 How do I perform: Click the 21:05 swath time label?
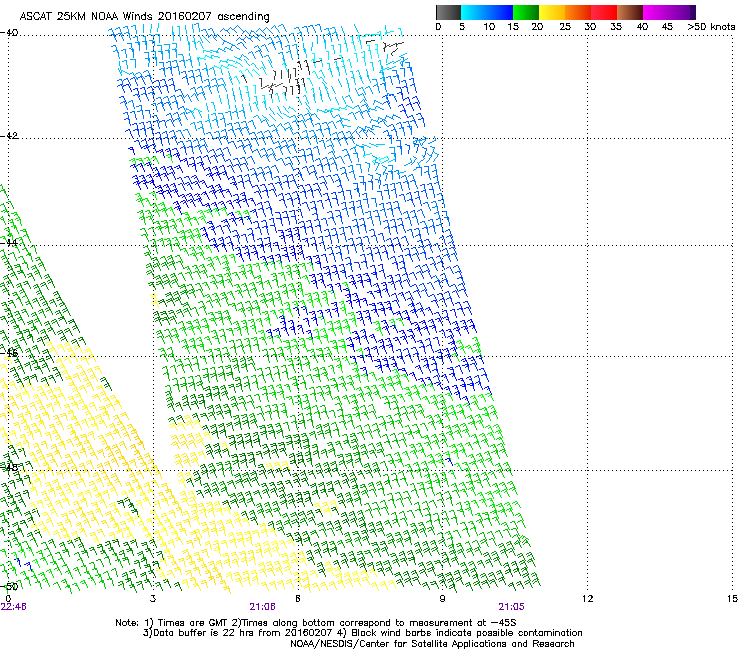coord(511,607)
